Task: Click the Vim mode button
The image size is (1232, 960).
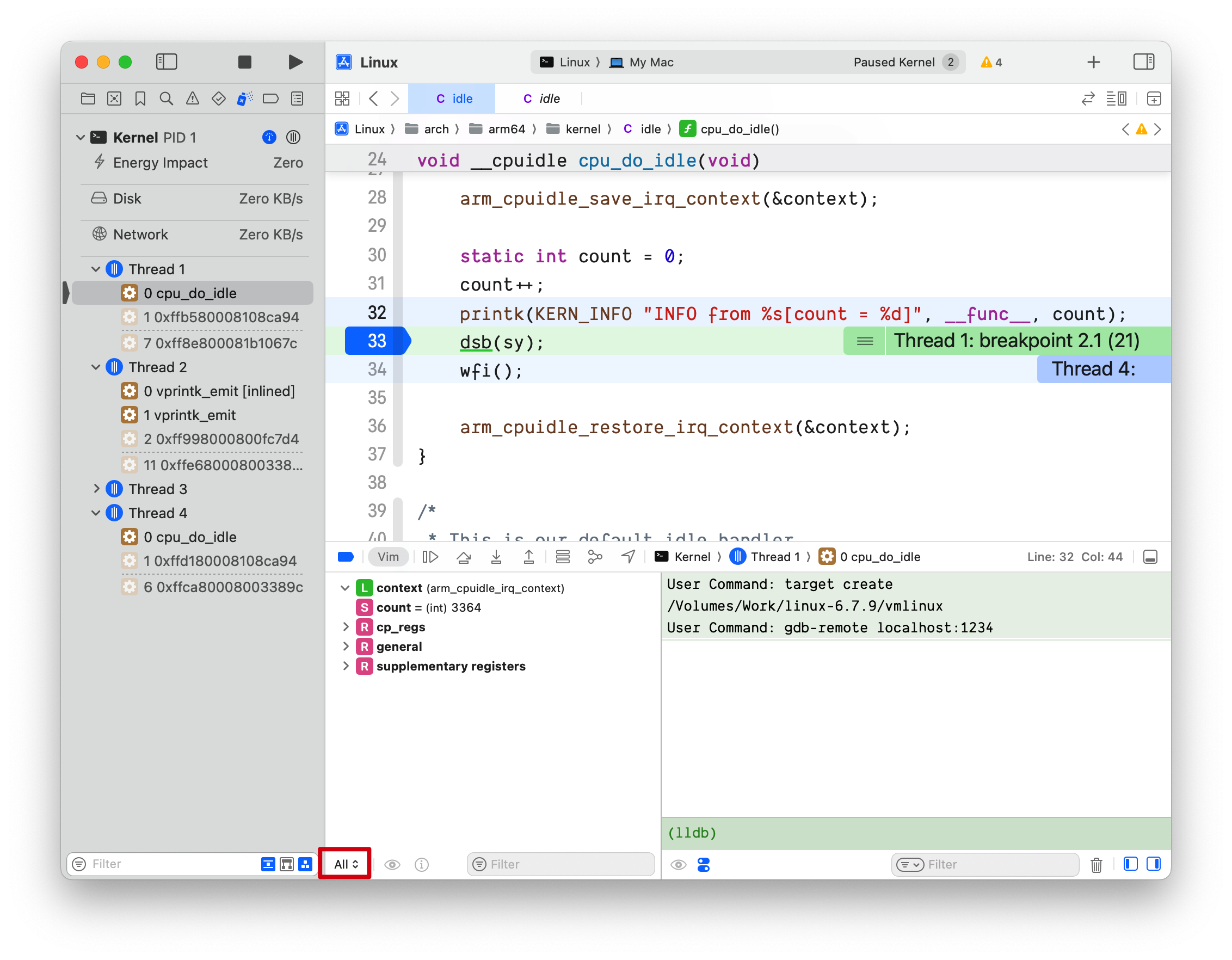Action: tap(387, 557)
